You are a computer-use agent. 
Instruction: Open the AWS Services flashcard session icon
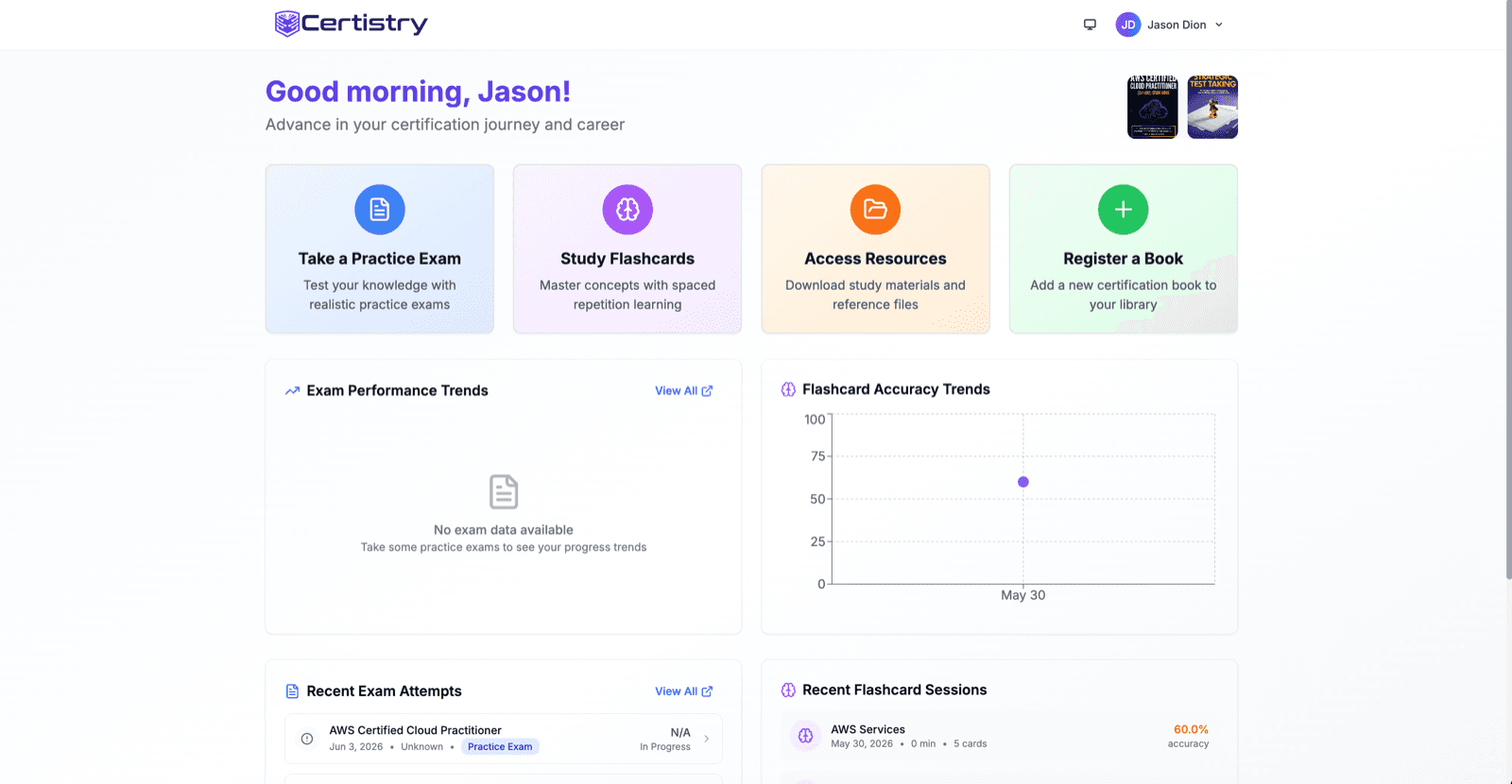tap(805, 736)
